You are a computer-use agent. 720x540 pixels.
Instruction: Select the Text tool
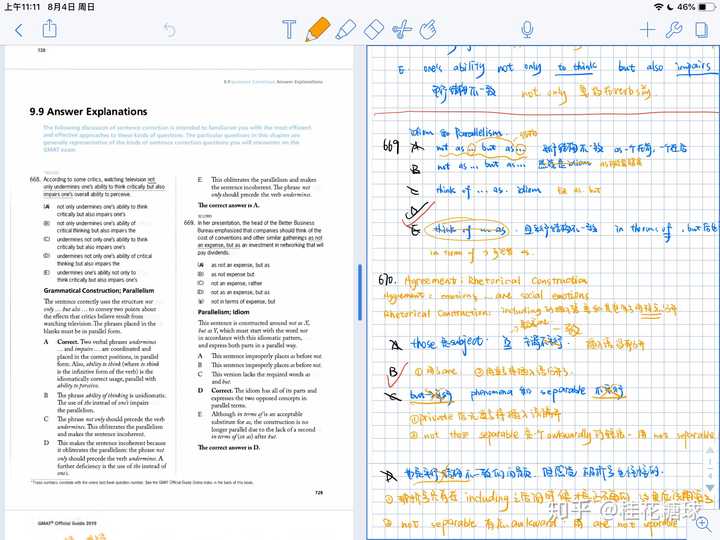(289, 29)
